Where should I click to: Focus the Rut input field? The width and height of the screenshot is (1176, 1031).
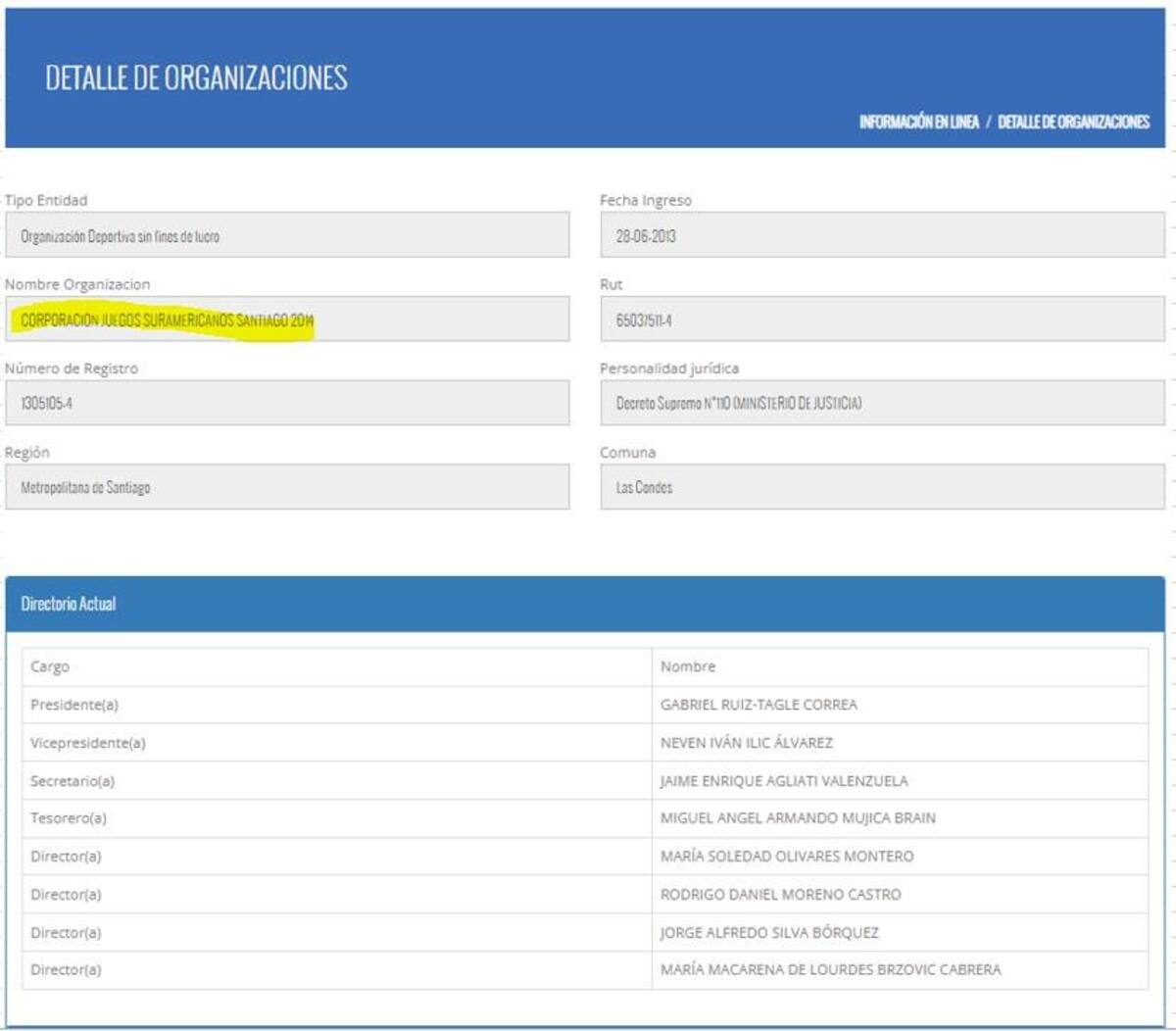coord(881,320)
